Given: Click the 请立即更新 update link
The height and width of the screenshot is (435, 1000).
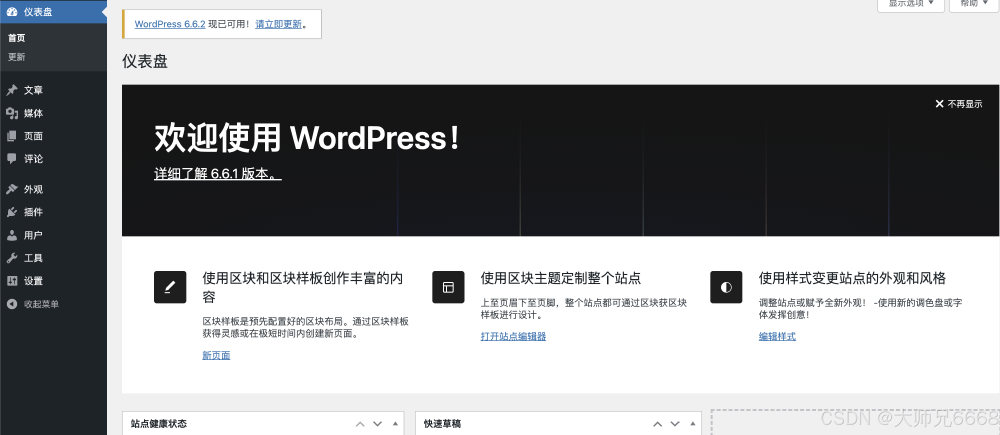Looking at the screenshot, I should 278,24.
